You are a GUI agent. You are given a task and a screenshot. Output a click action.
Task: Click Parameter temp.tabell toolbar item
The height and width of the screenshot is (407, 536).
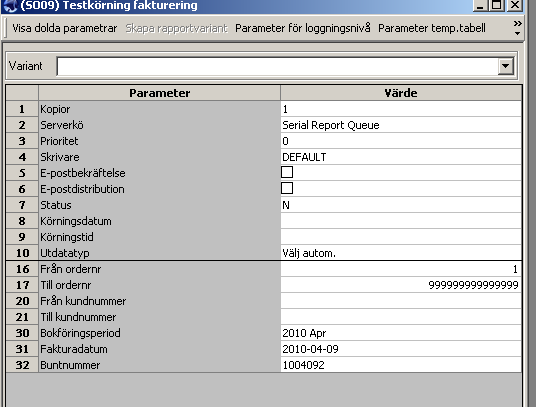432,28
